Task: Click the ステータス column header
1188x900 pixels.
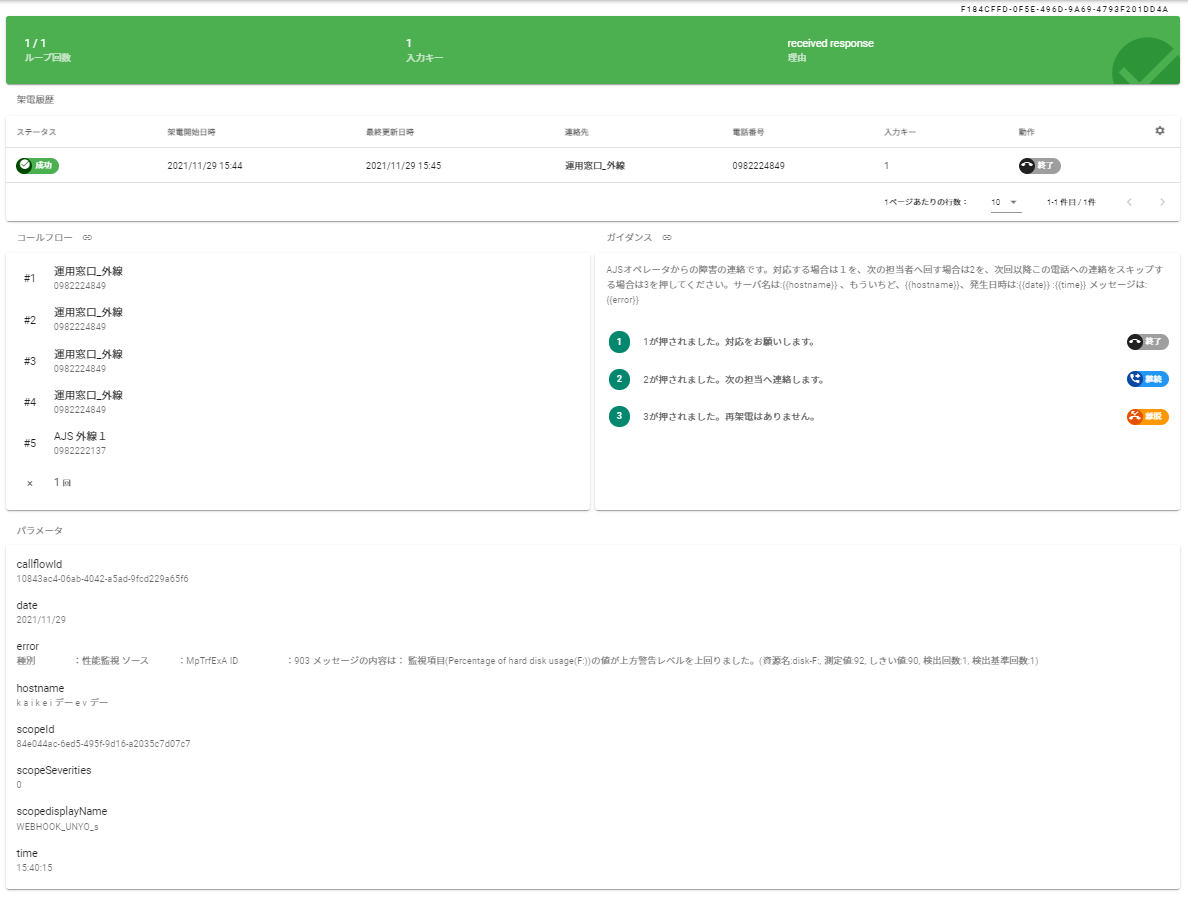Action: pos(37,132)
